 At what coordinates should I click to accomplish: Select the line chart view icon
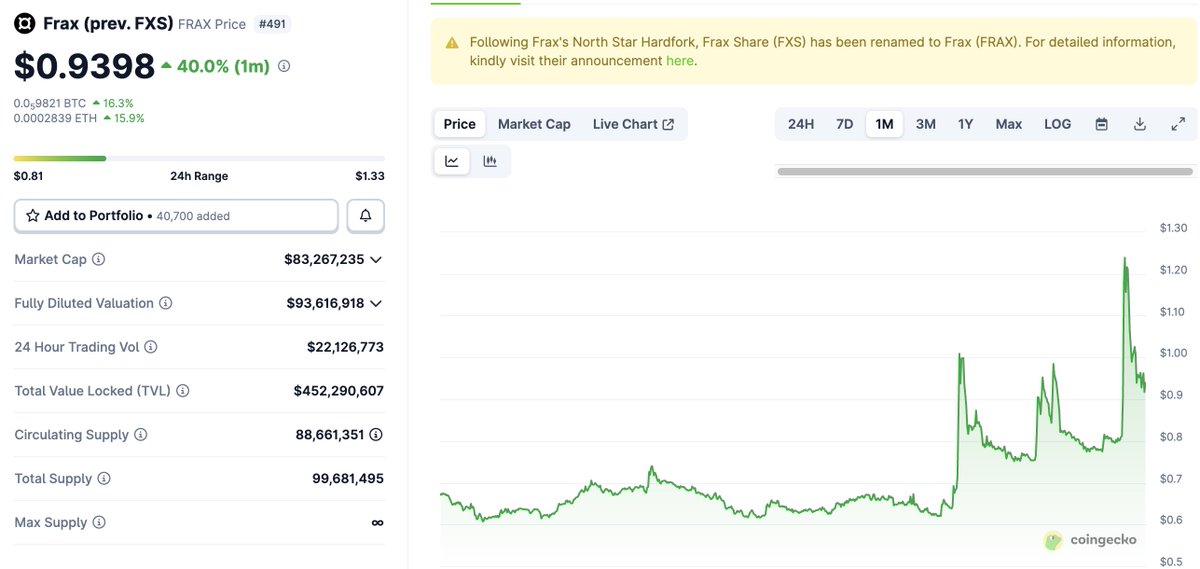[x=452, y=161]
